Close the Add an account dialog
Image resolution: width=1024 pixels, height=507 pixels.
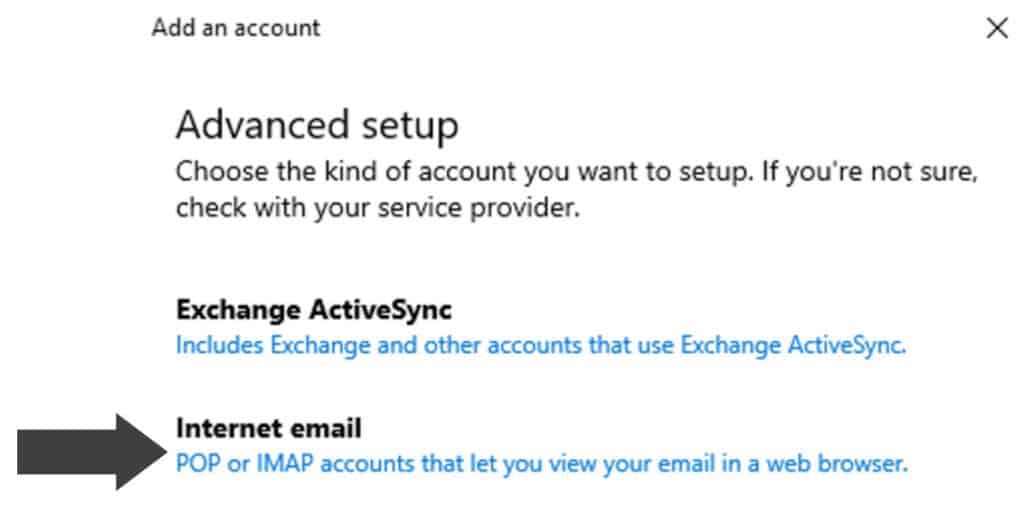996,29
